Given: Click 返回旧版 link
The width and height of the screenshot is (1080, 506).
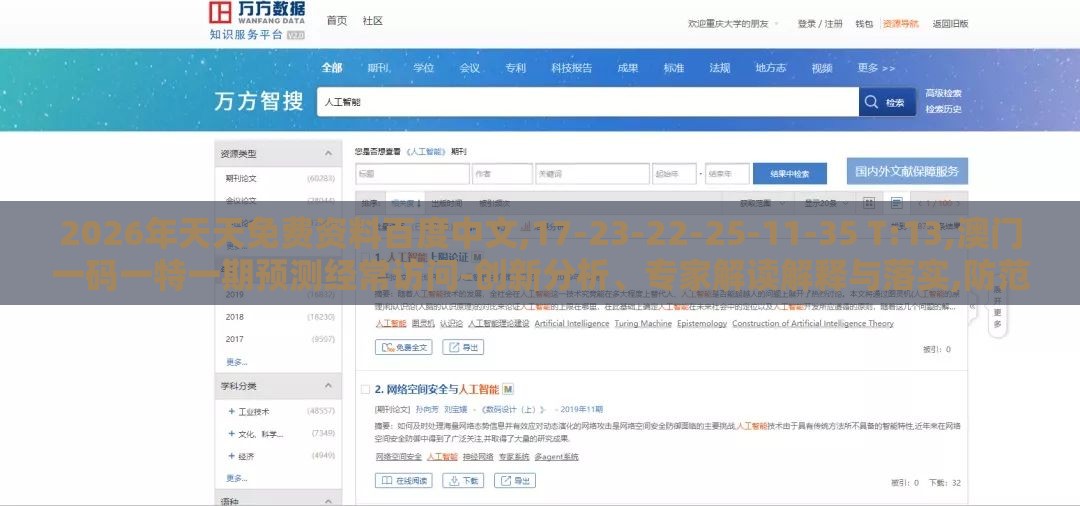Looking at the screenshot, I should 951,23.
